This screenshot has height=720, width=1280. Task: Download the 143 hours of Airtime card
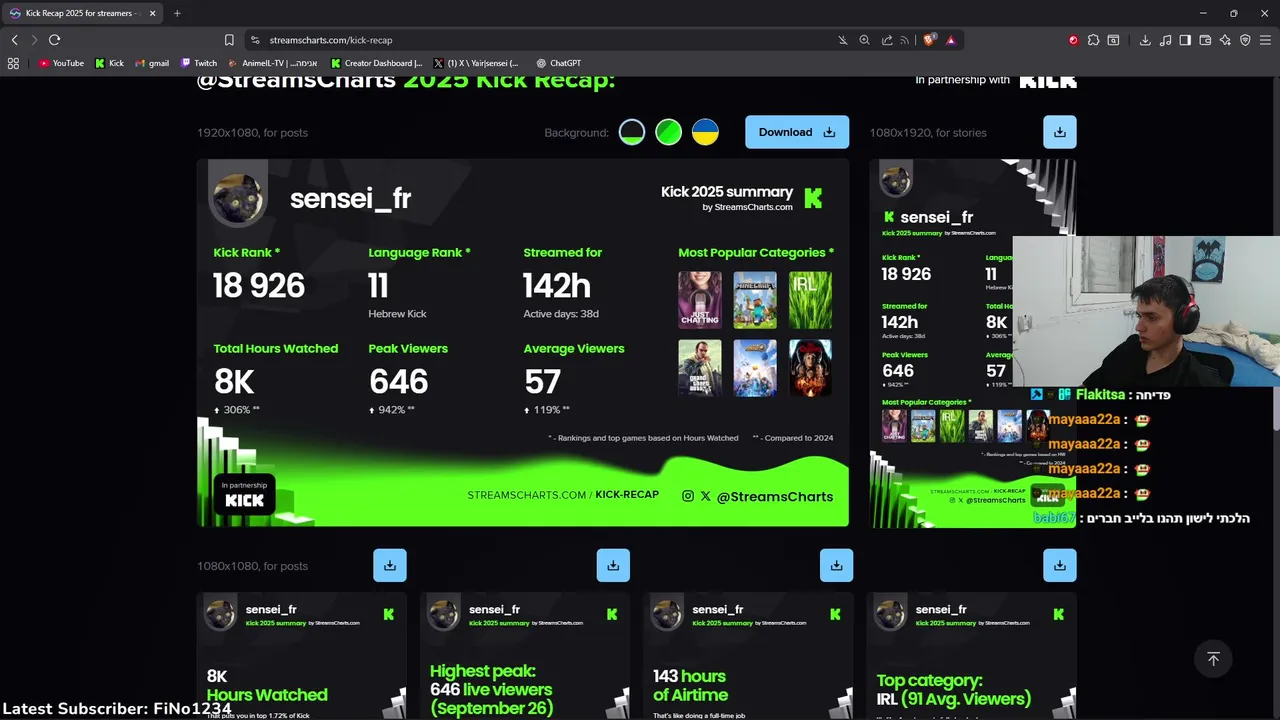(836, 565)
